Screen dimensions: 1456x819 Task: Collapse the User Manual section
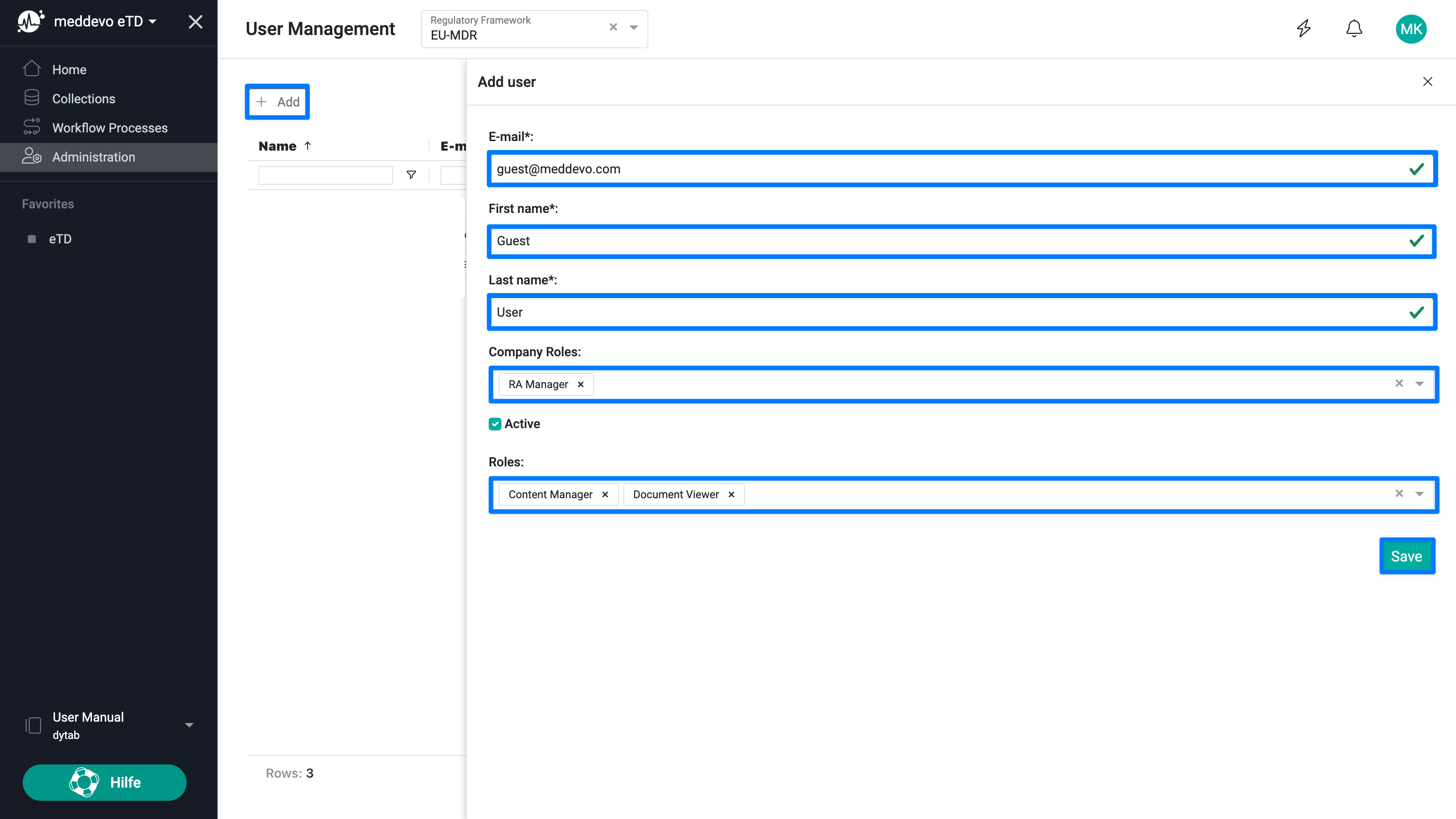[189, 725]
